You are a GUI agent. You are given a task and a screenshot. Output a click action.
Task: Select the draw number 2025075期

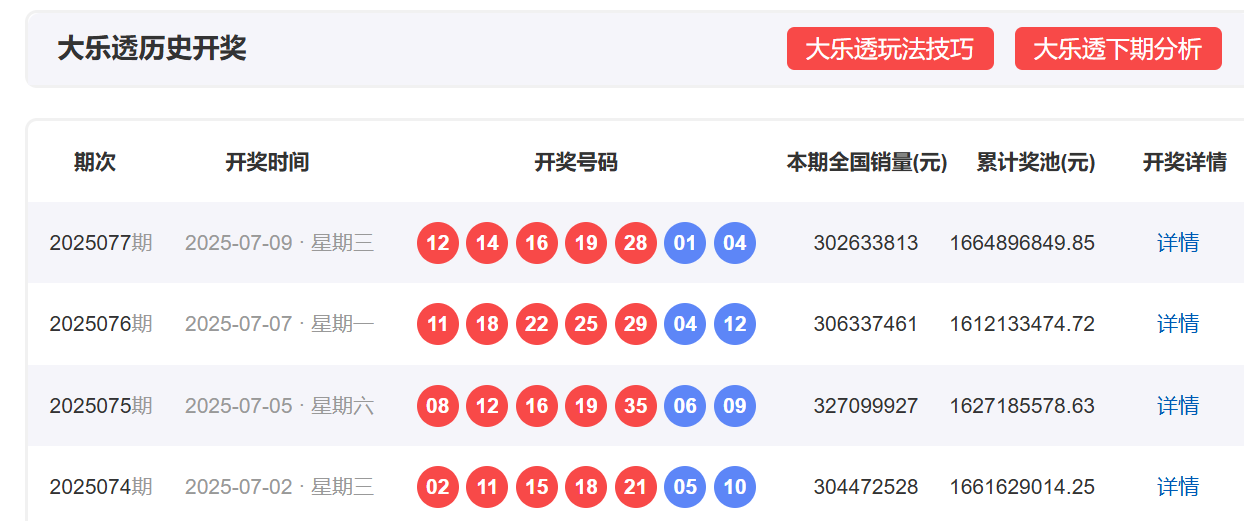(101, 406)
